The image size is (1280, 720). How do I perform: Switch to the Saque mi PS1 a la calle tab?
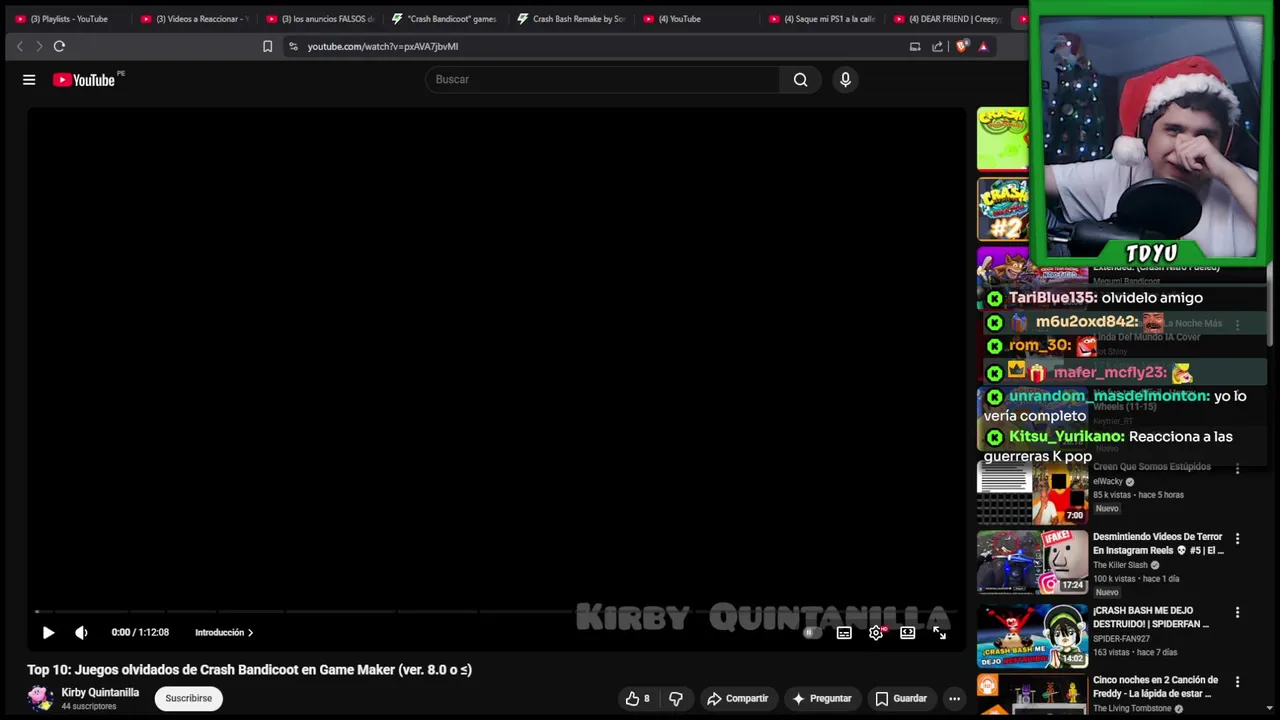822,18
